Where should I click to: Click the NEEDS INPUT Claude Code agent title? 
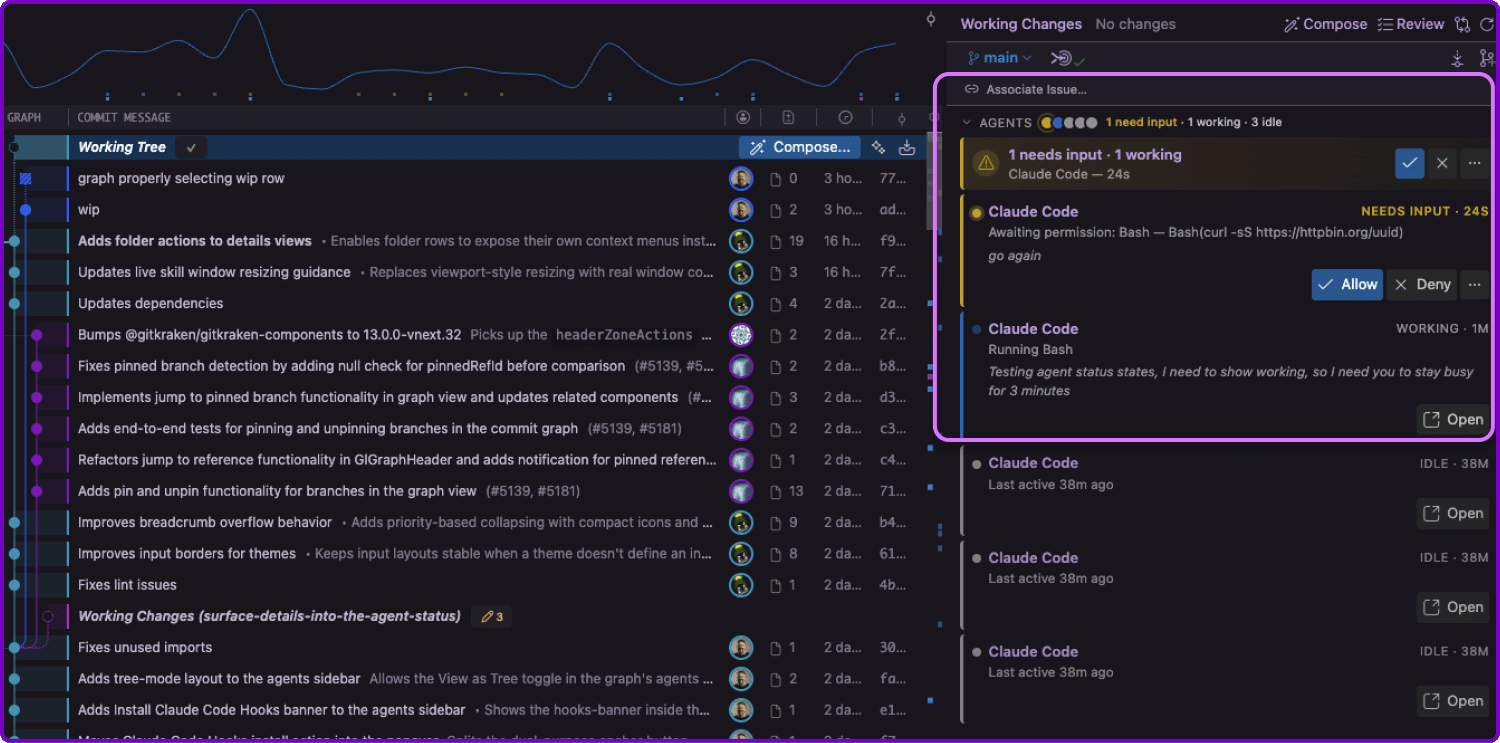point(1033,212)
